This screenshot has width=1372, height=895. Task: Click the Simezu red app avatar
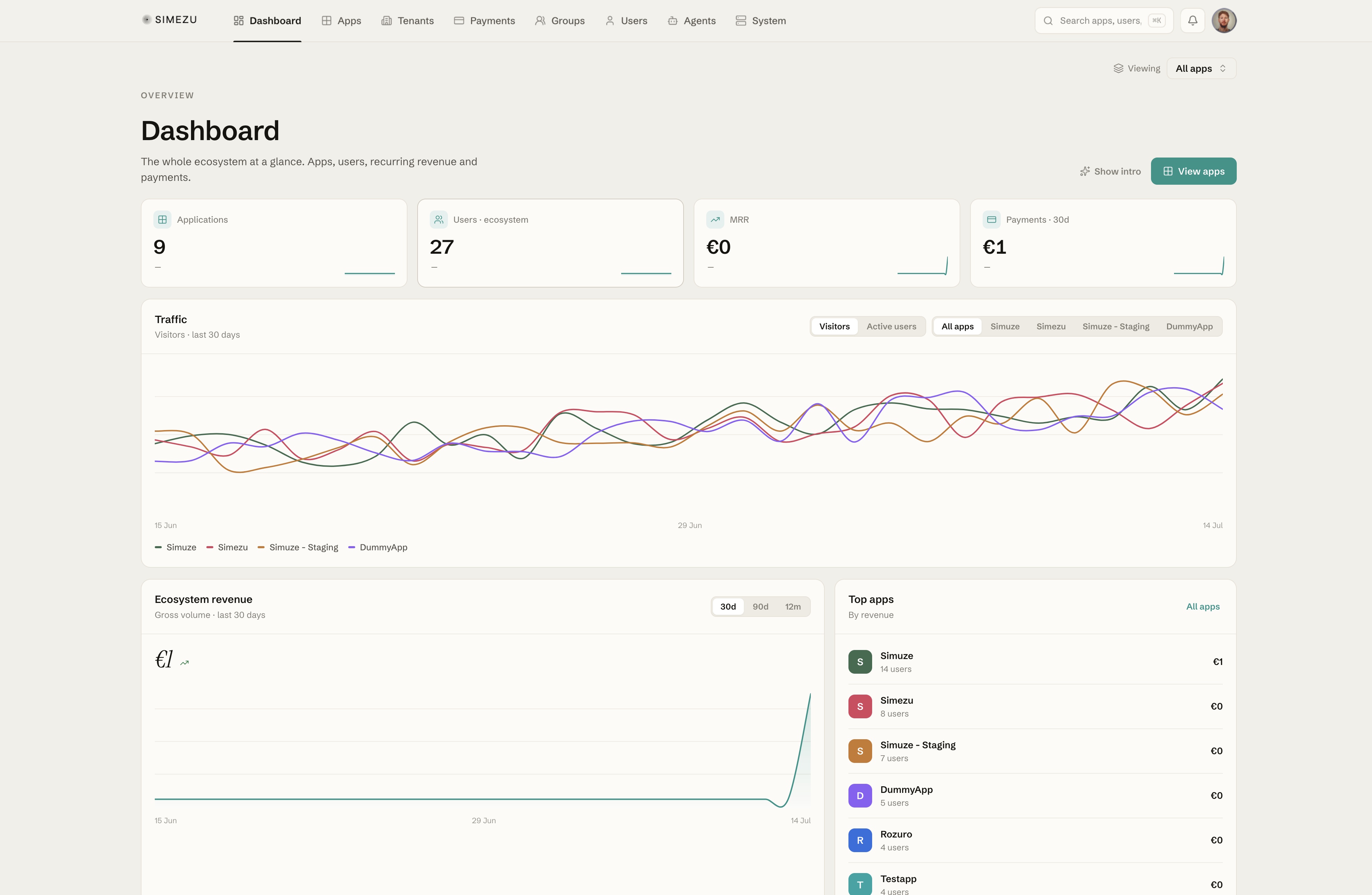[860, 706]
